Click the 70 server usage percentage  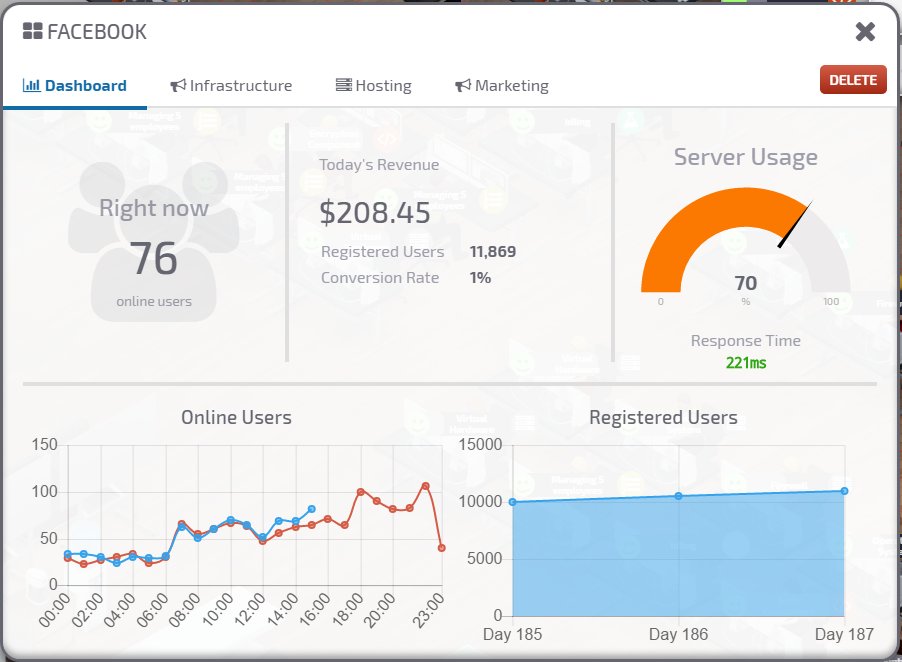pyautogui.click(x=746, y=283)
